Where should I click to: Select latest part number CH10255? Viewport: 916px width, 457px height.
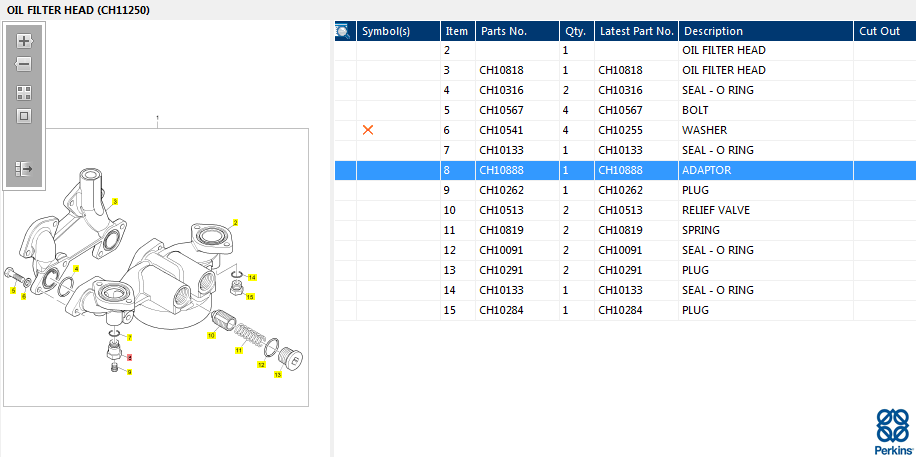[x=620, y=130]
